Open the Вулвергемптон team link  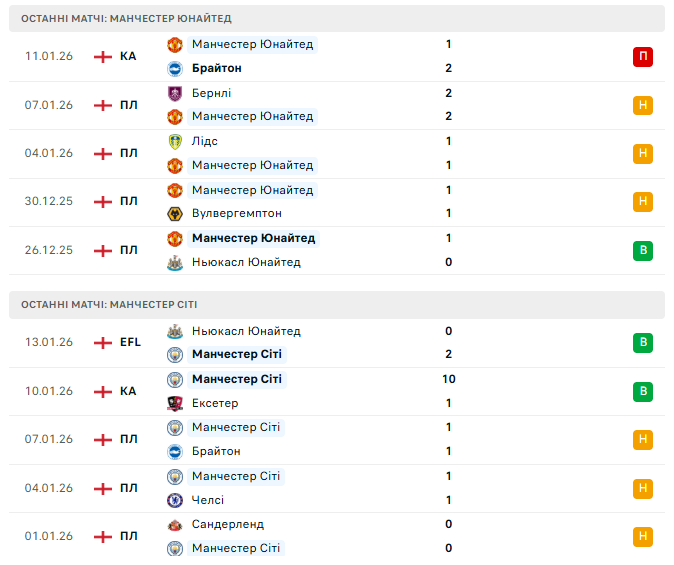[x=236, y=213]
